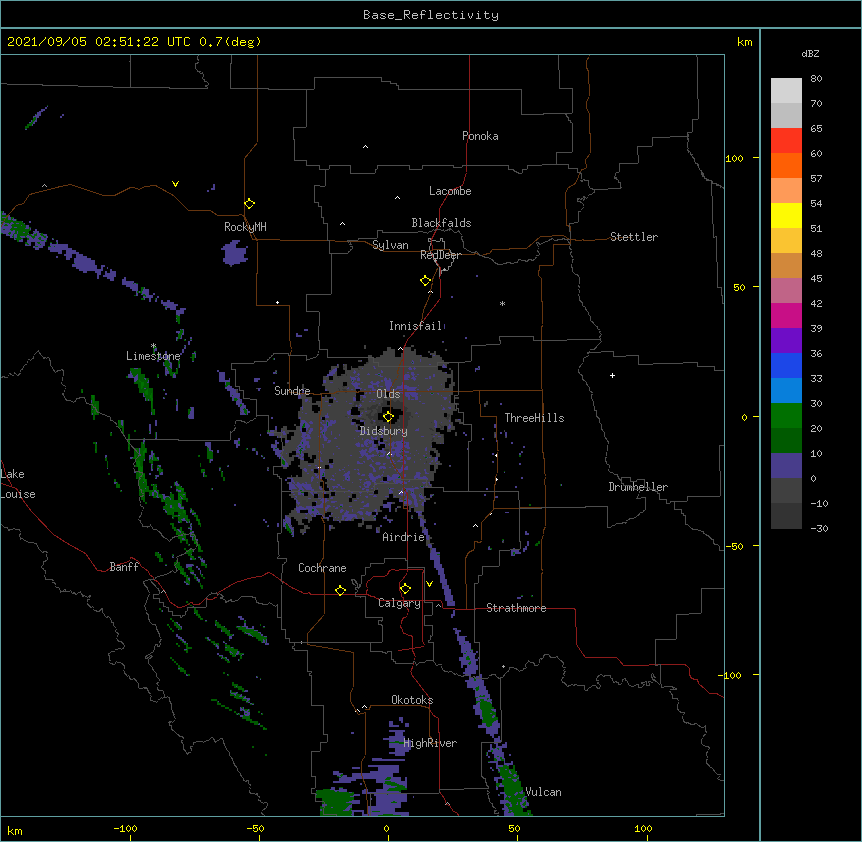The width and height of the screenshot is (862, 842).
Task: Click the Sylvan label
Action: click(x=390, y=245)
